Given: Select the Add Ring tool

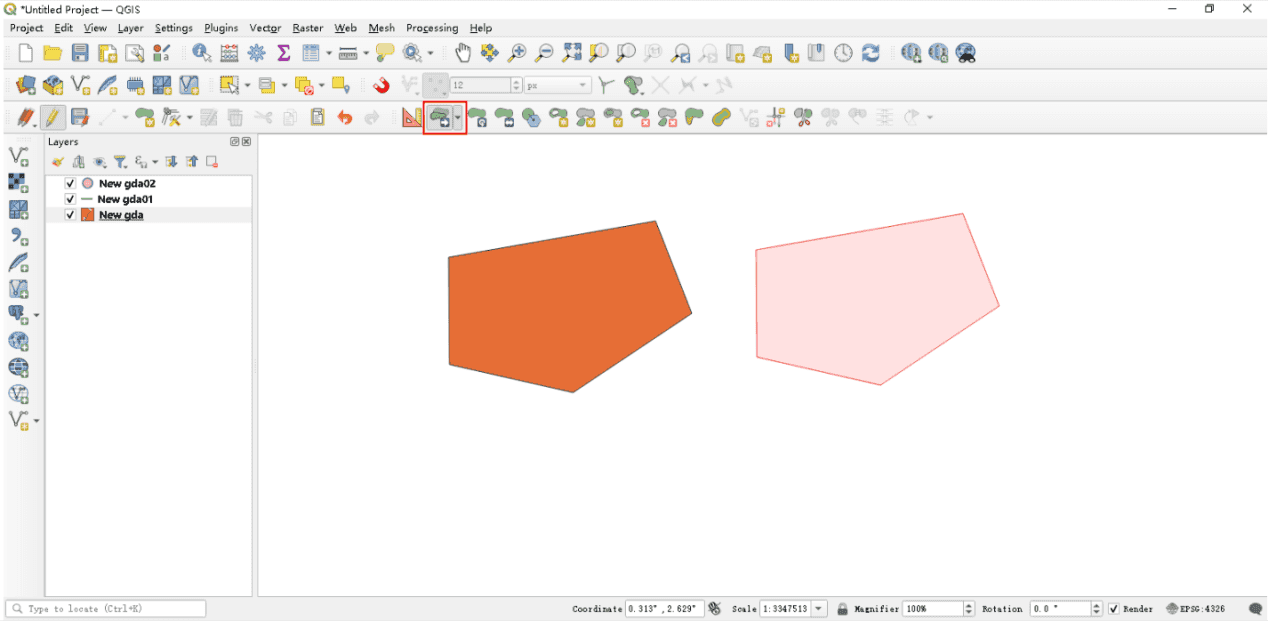Looking at the screenshot, I should click(560, 118).
